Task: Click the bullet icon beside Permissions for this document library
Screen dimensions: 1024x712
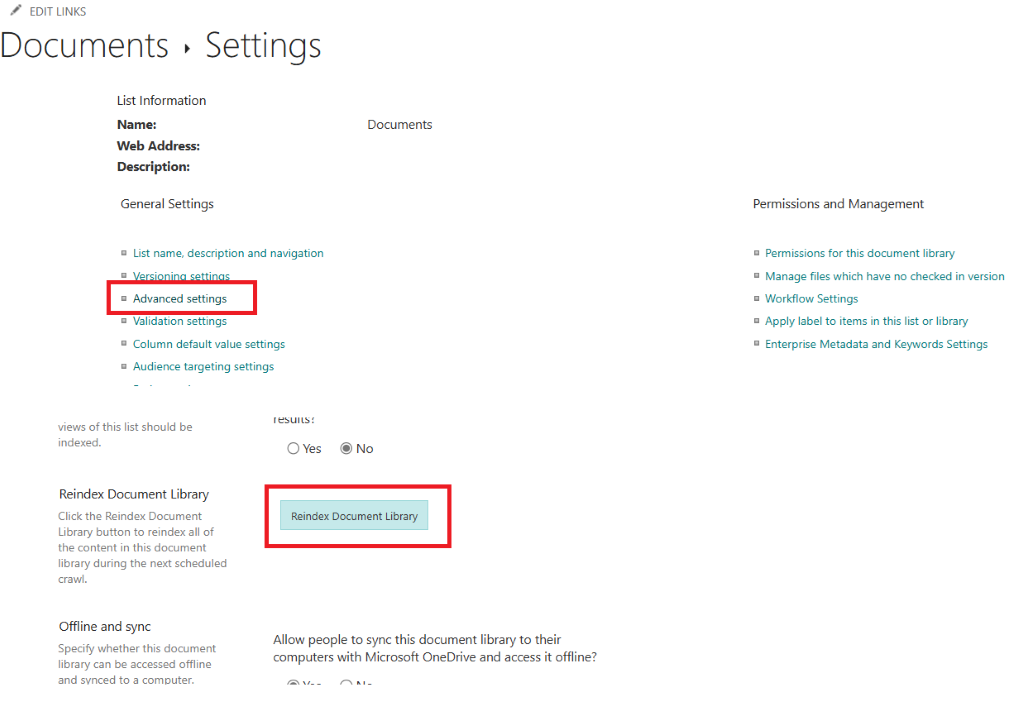Action: pos(756,253)
